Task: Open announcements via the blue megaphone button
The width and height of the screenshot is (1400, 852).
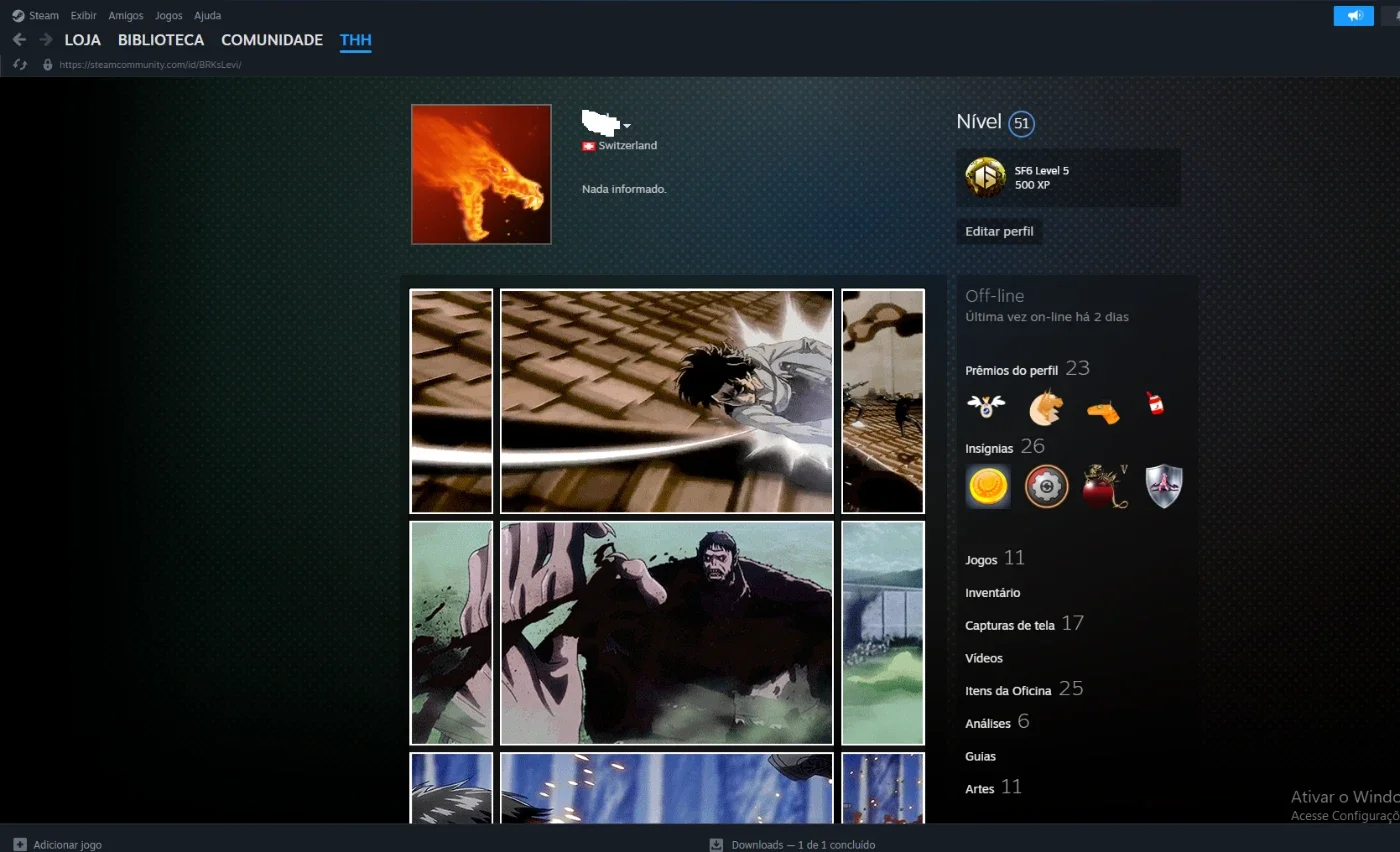Action: 1354,16
